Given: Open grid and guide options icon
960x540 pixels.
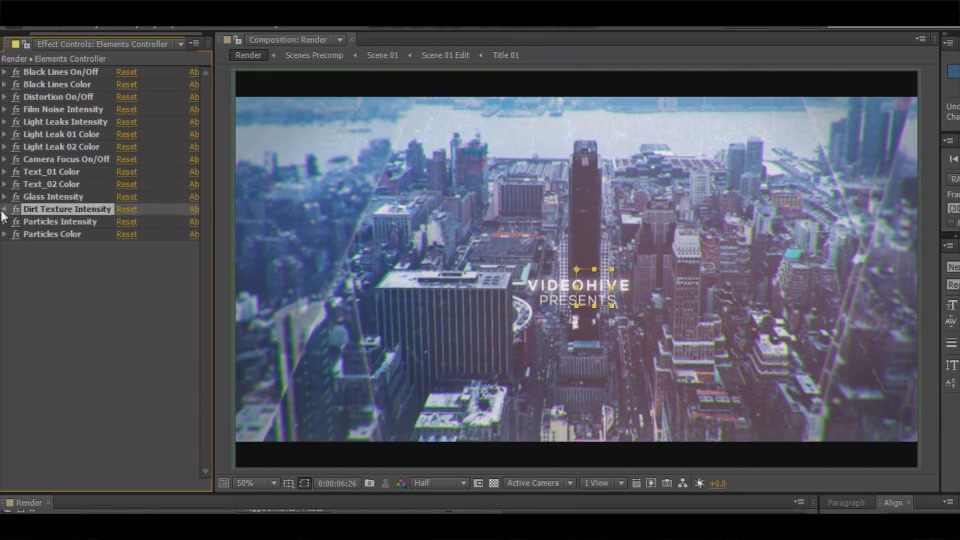Looking at the screenshot, I should click(289, 483).
